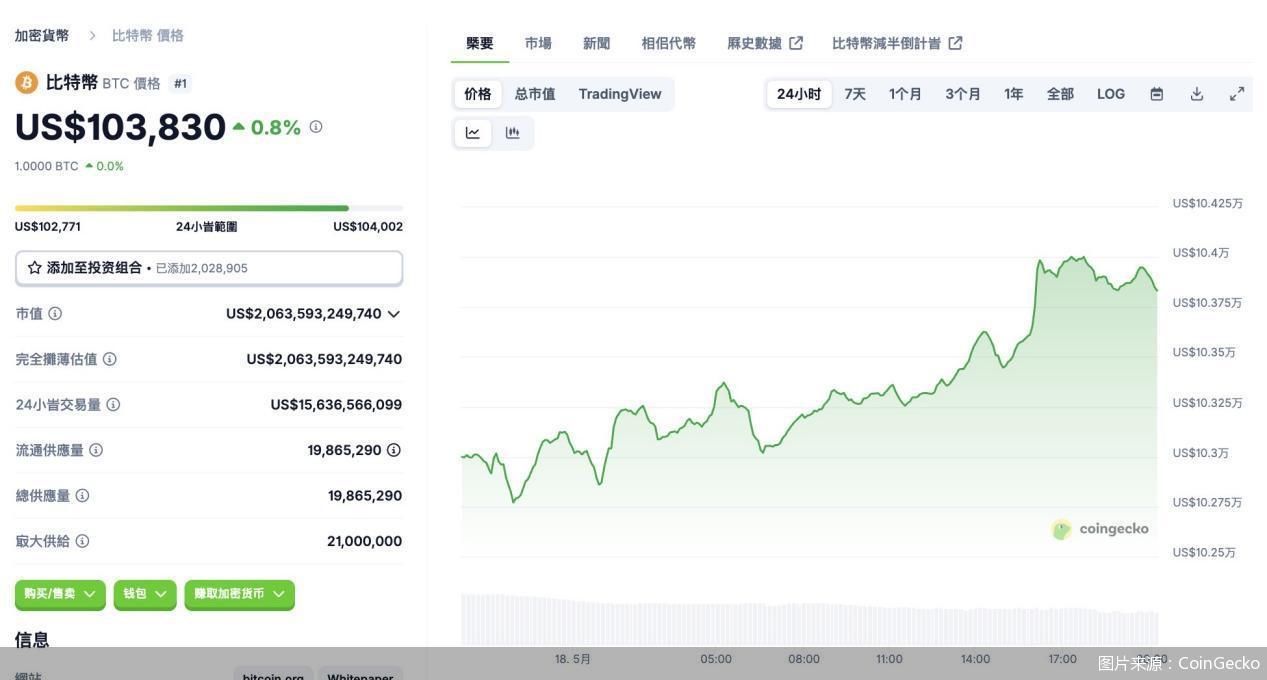Select the TradingView chart option

[x=620, y=94]
